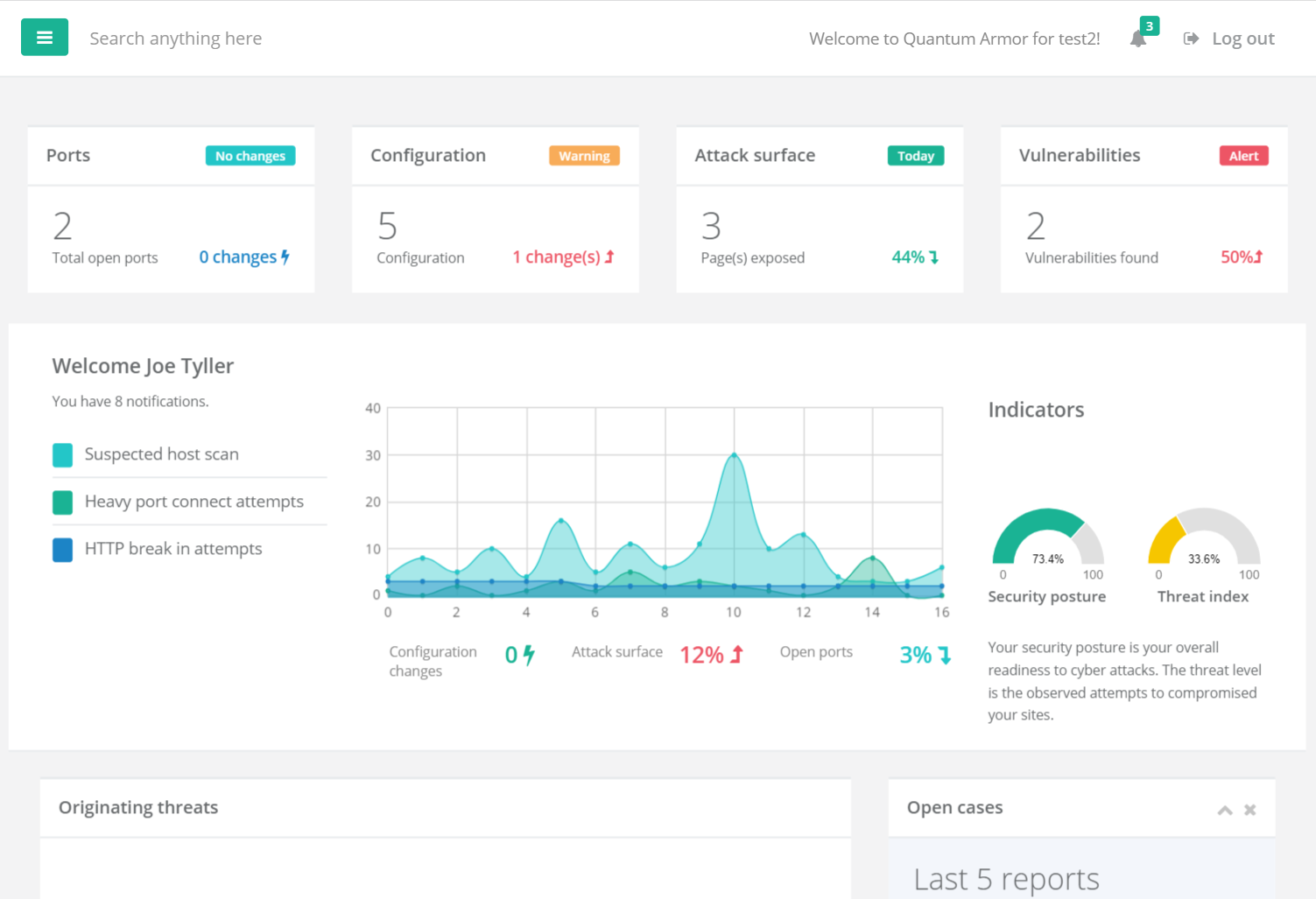Screen dimensions: 1316x899
Task: Click the Today badge on Attack surface
Action: coord(916,156)
